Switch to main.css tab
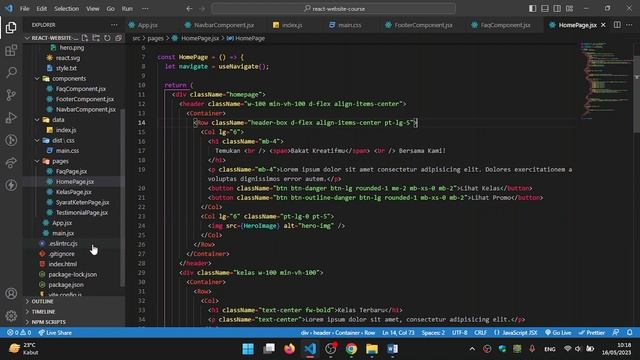This screenshot has height=360, width=640. [350, 25]
